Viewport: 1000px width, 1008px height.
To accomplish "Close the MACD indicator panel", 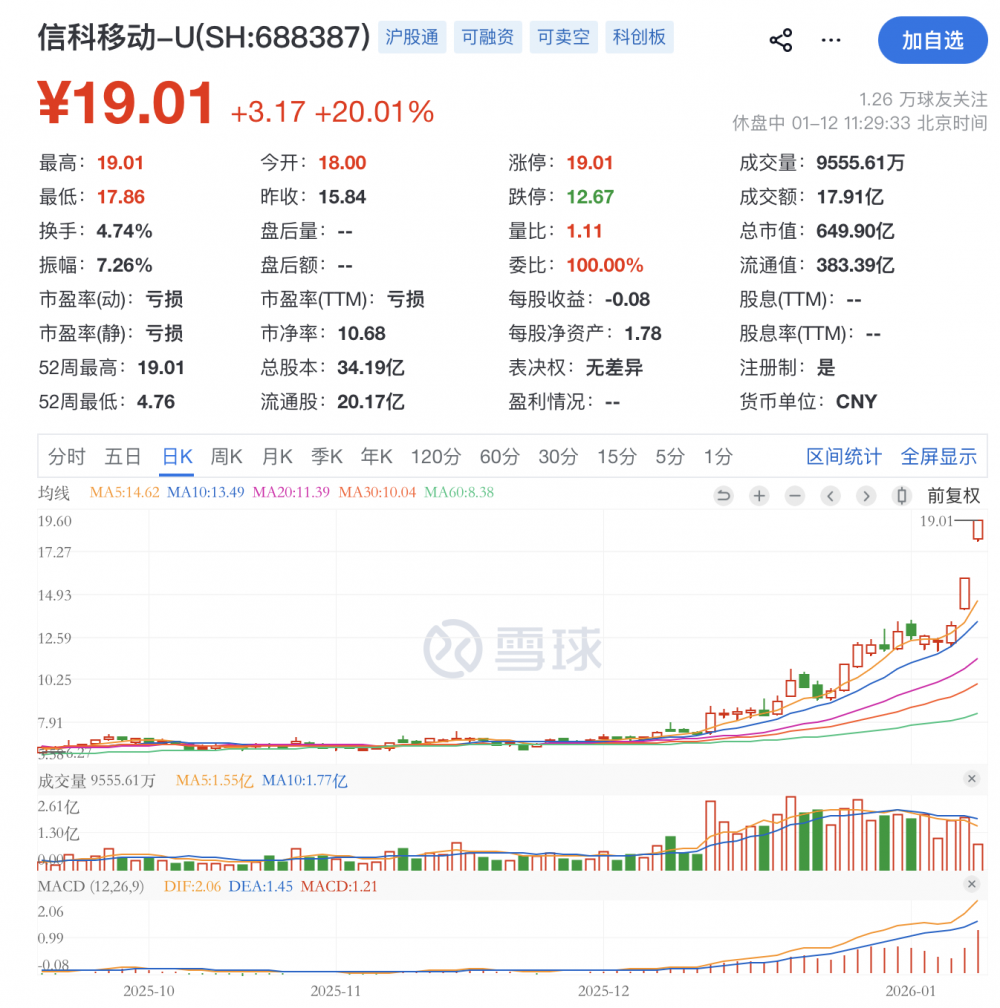I will pyautogui.click(x=971, y=885).
